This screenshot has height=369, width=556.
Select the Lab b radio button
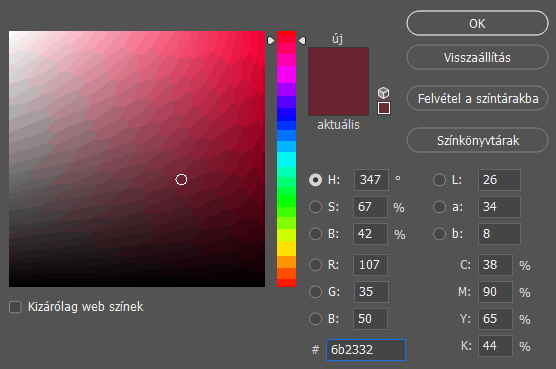click(439, 234)
